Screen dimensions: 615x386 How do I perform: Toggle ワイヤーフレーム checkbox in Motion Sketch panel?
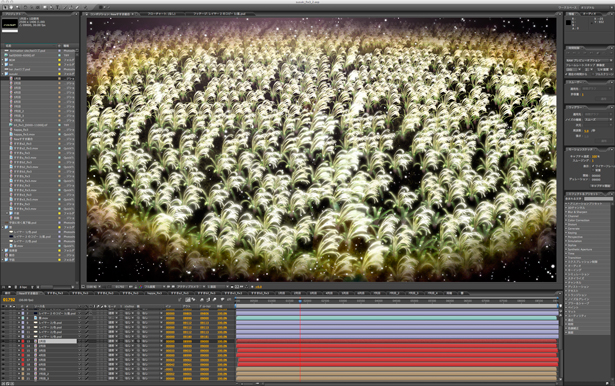coord(593,166)
